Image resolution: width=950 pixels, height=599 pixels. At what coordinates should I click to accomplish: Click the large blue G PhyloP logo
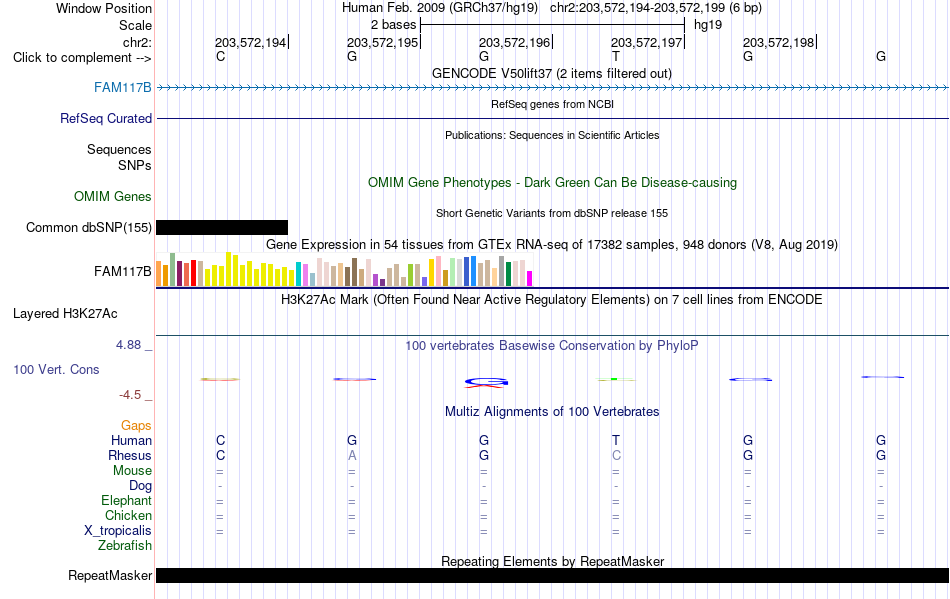point(487,382)
